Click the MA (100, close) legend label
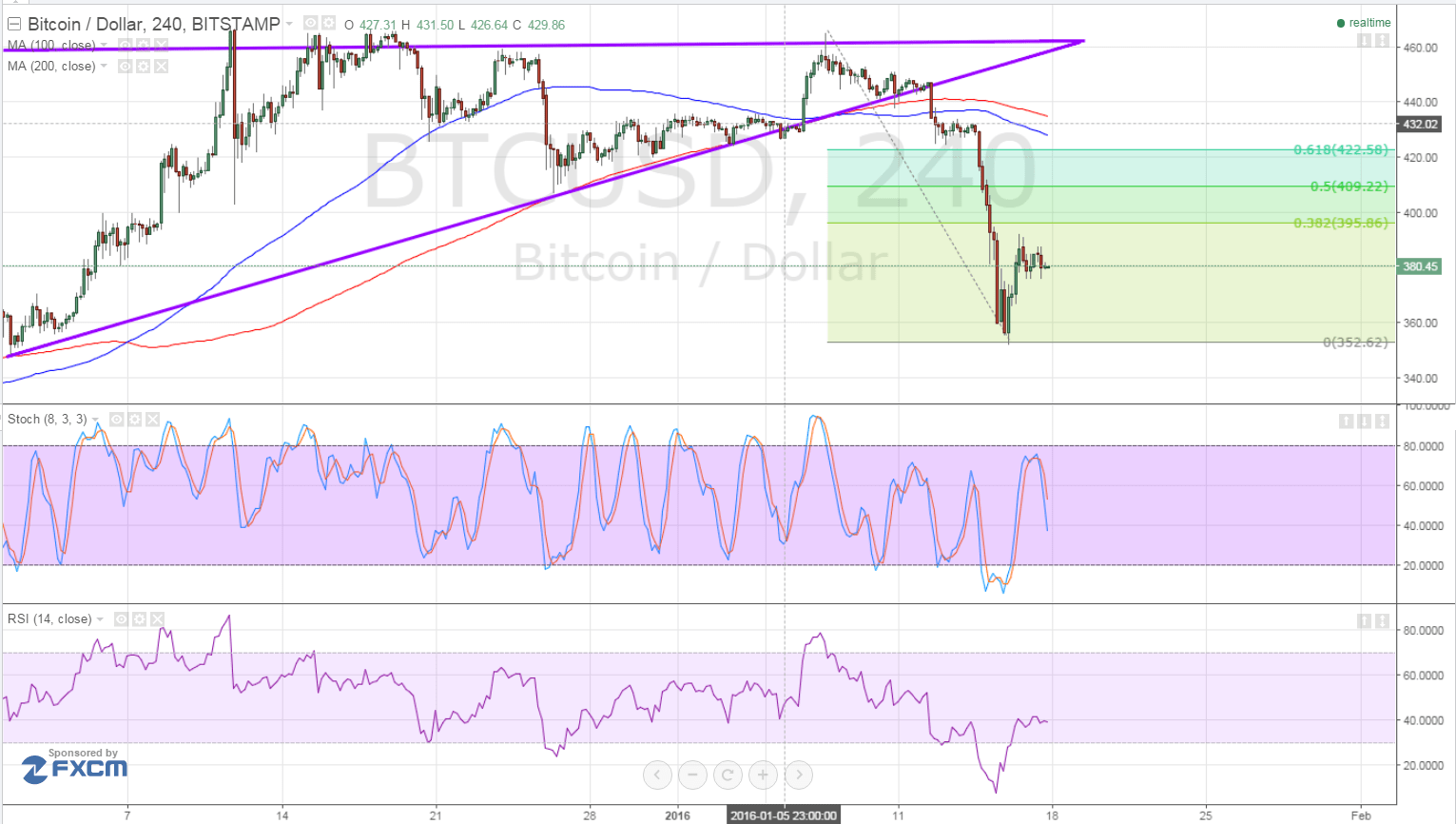This screenshot has width=1456, height=824. [51, 46]
